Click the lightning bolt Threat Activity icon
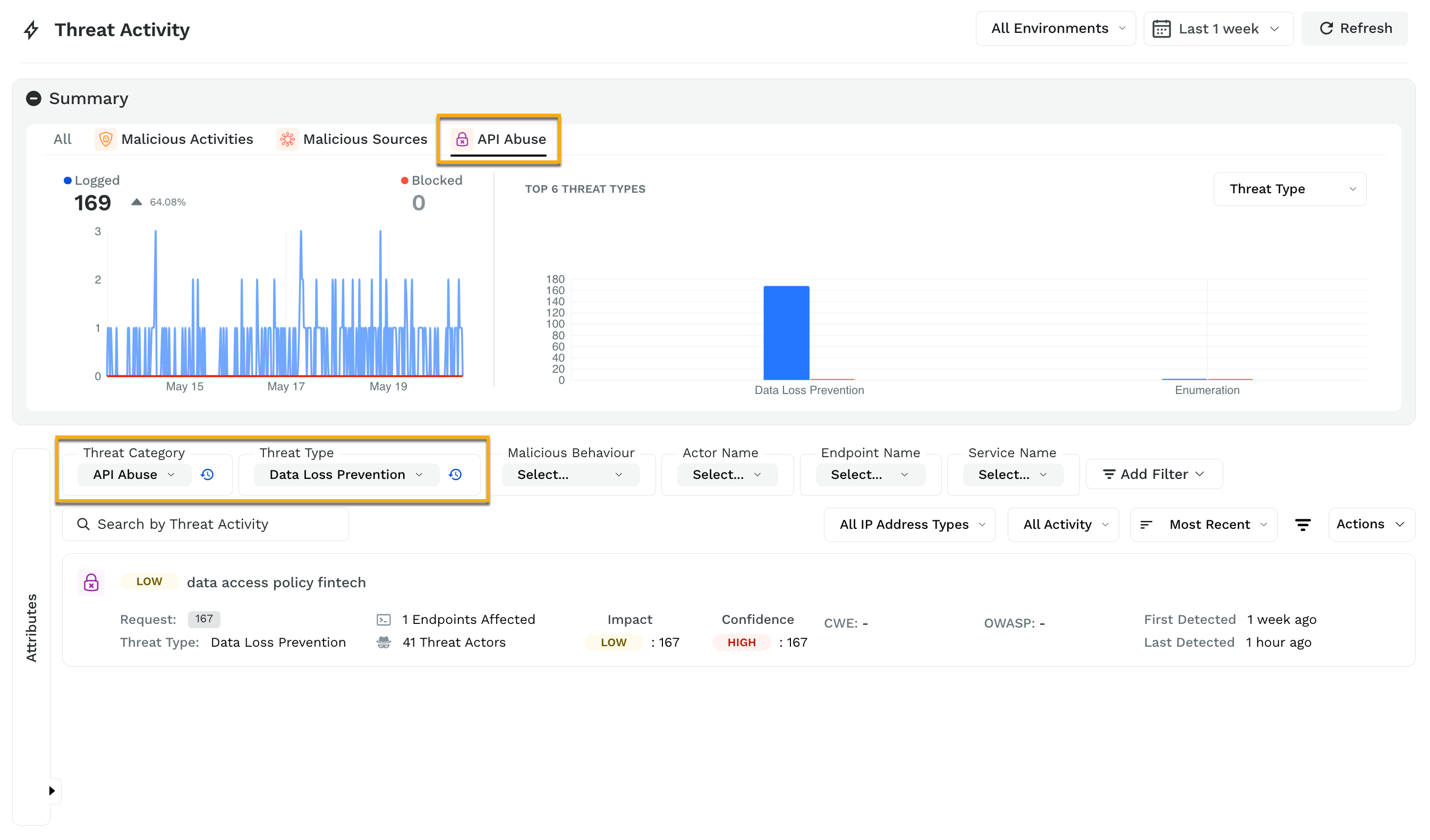Viewport: 1430px width, 840px height. click(31, 30)
